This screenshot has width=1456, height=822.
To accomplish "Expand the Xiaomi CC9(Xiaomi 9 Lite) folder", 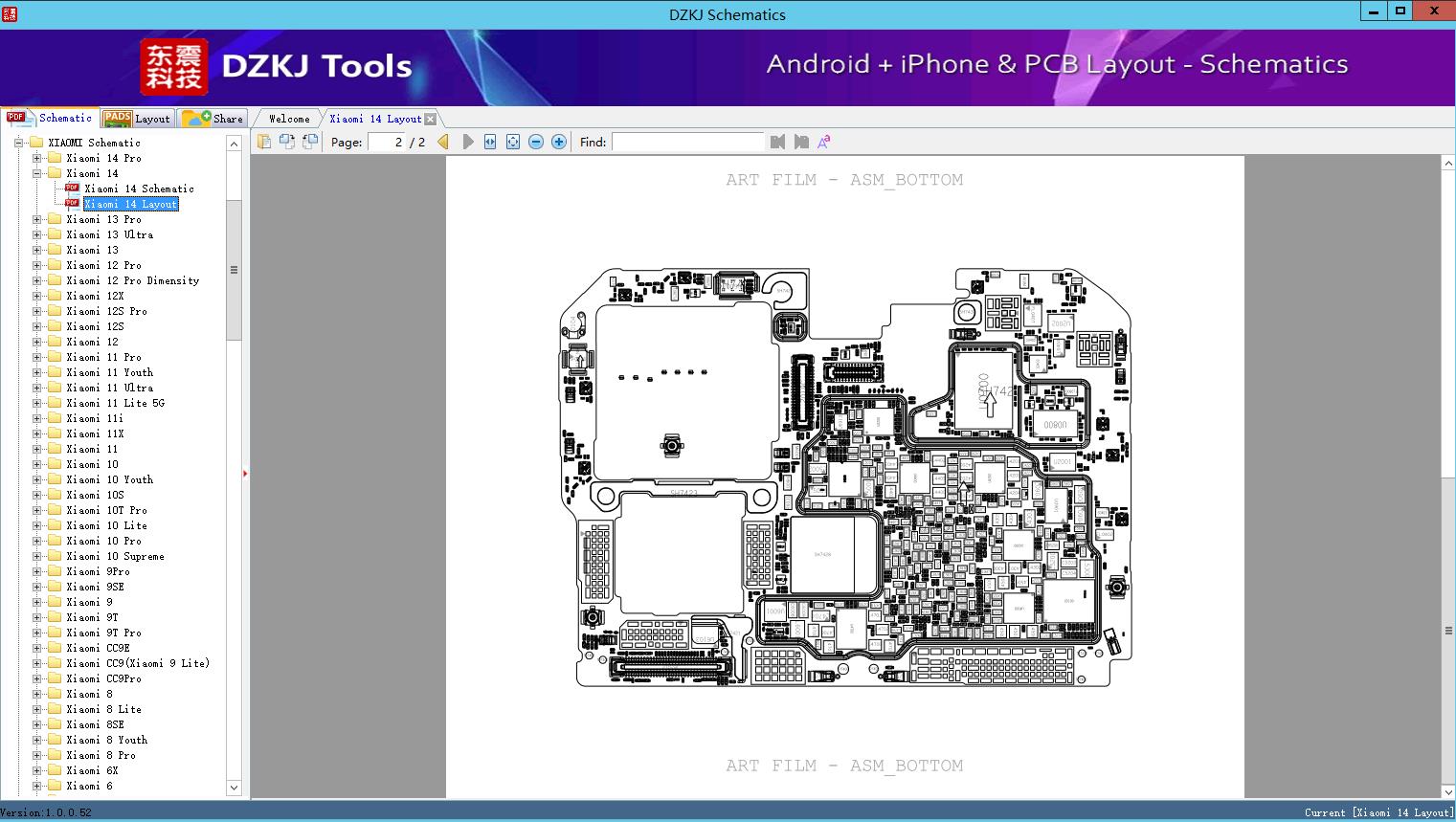I will 36,663.
